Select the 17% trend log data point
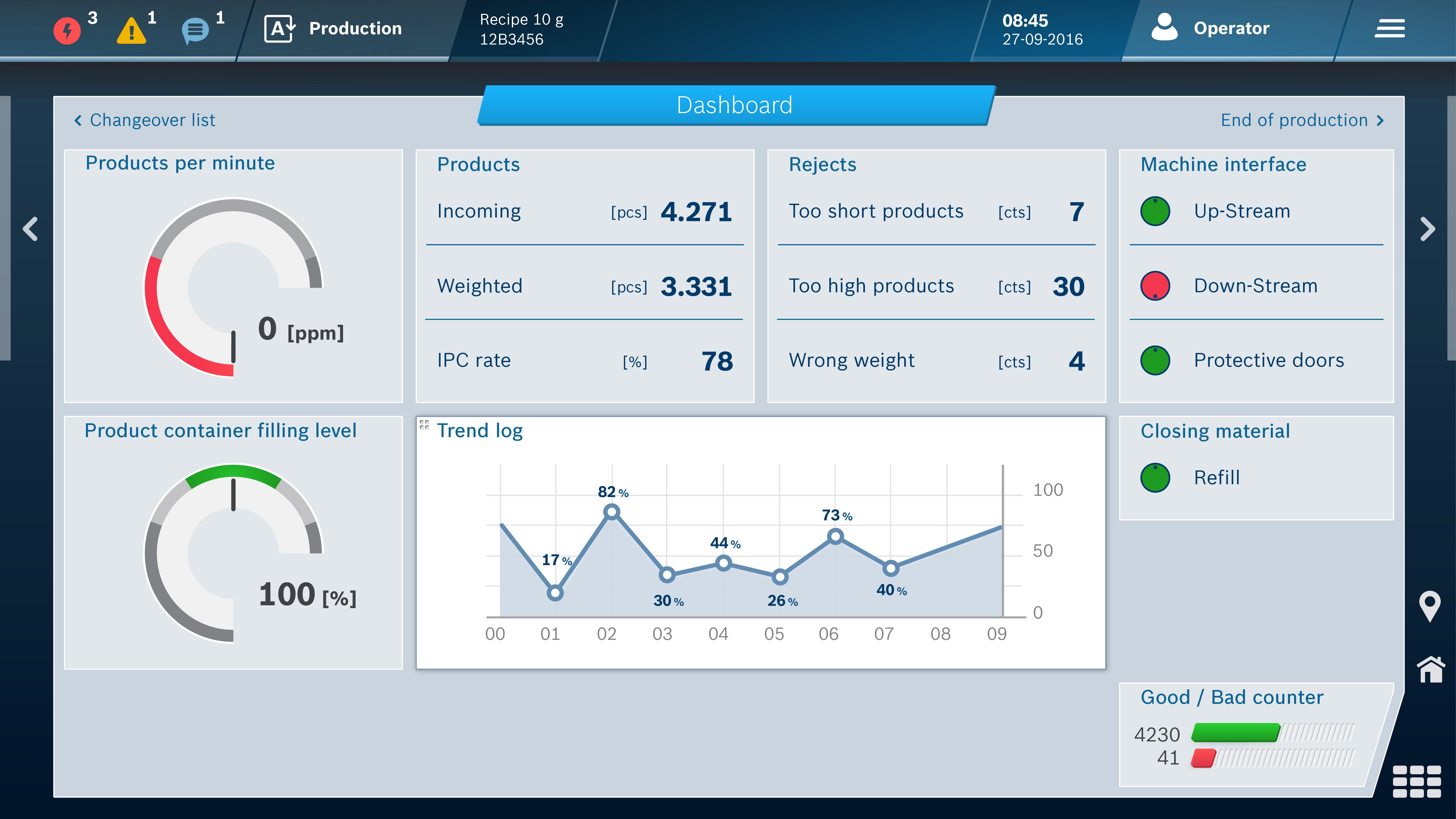 pos(555,593)
